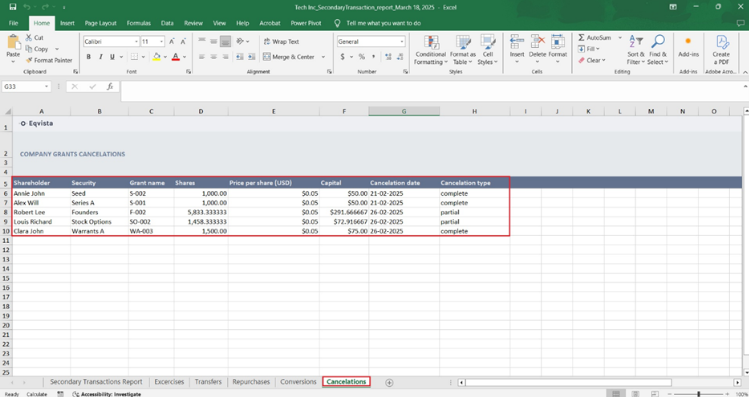
Task: Apply fill color bucket
Action: (157, 57)
